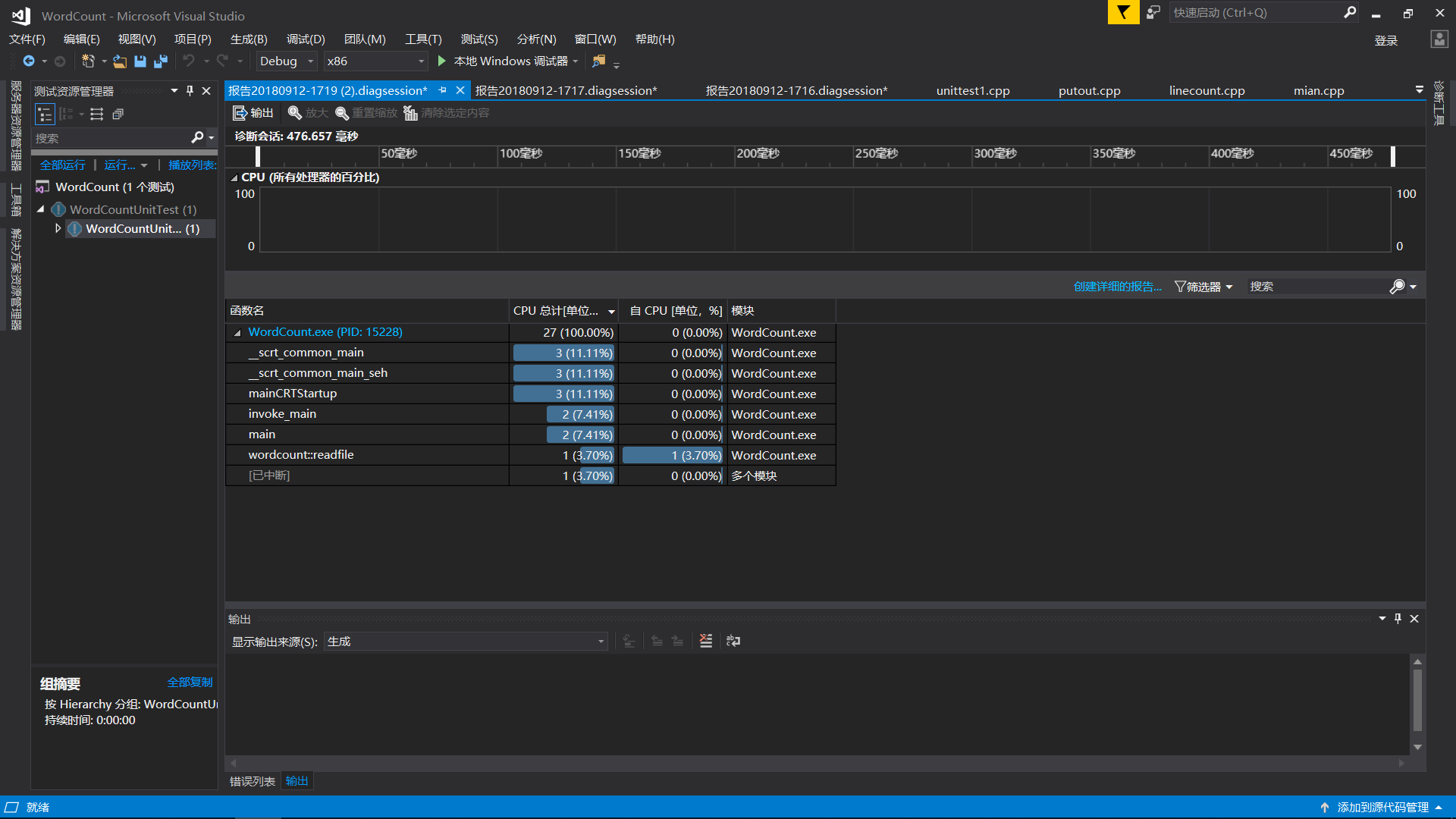Toggle pin on the active diagsession tab

coord(442,90)
